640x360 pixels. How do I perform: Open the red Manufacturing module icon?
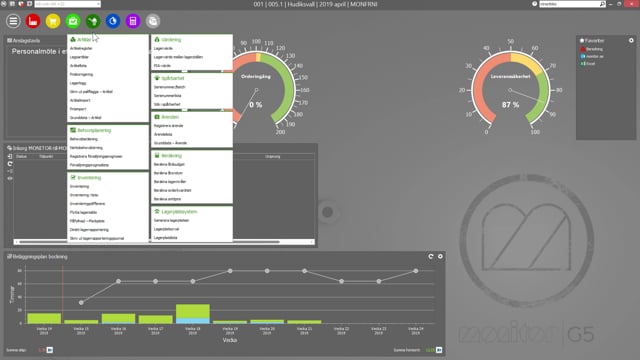[x=33, y=21]
